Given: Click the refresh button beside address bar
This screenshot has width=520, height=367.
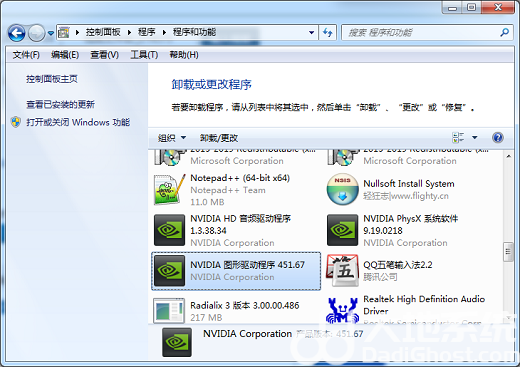Looking at the screenshot, I should coord(328,32).
